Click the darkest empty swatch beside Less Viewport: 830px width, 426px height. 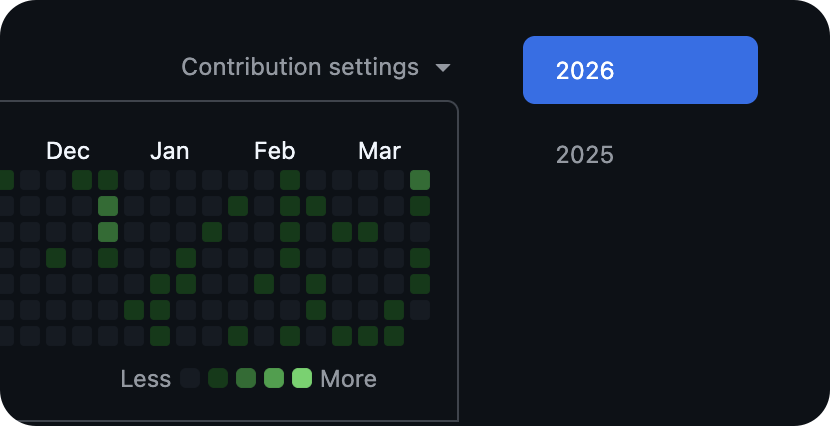pos(190,378)
